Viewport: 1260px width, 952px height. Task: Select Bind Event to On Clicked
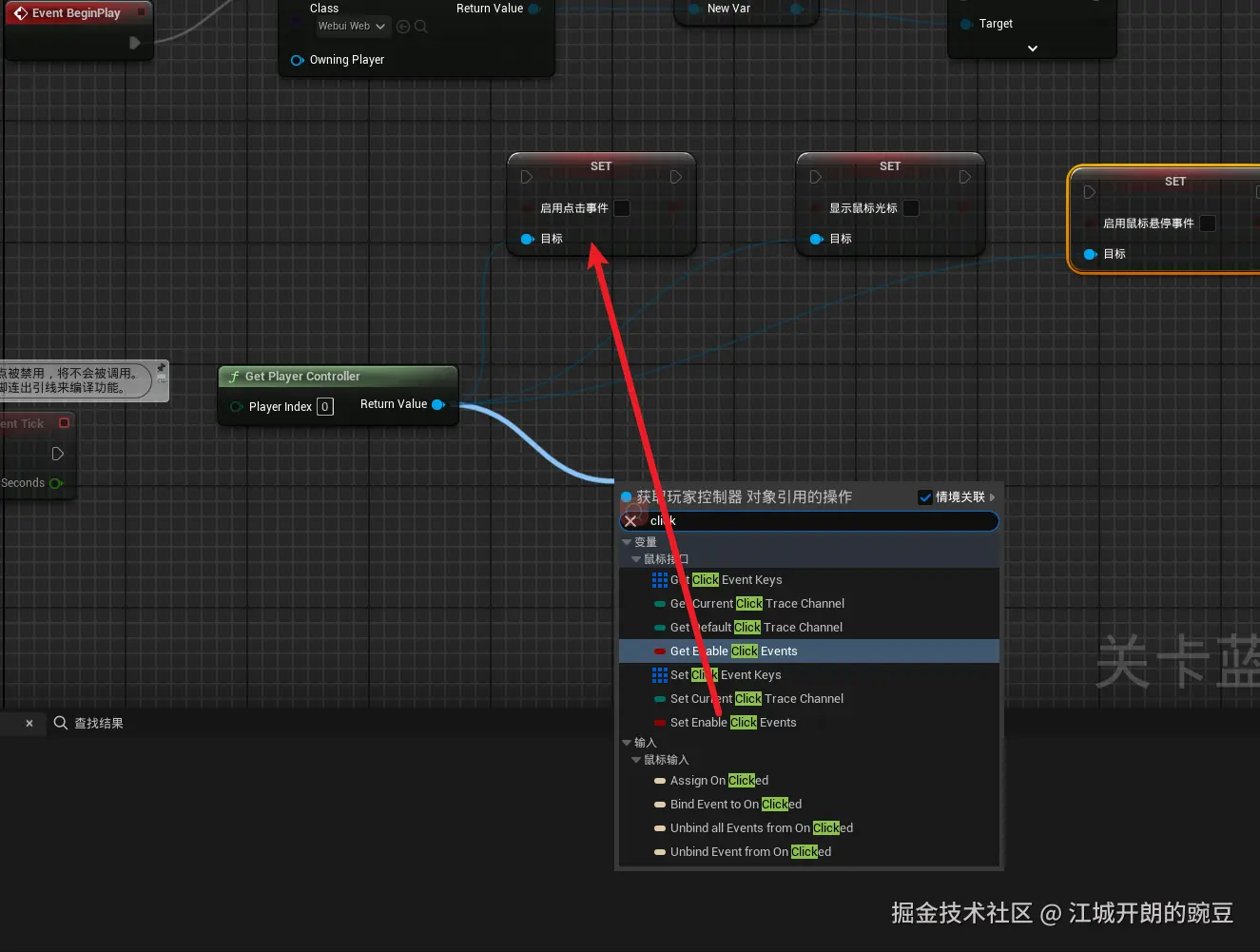click(809, 805)
